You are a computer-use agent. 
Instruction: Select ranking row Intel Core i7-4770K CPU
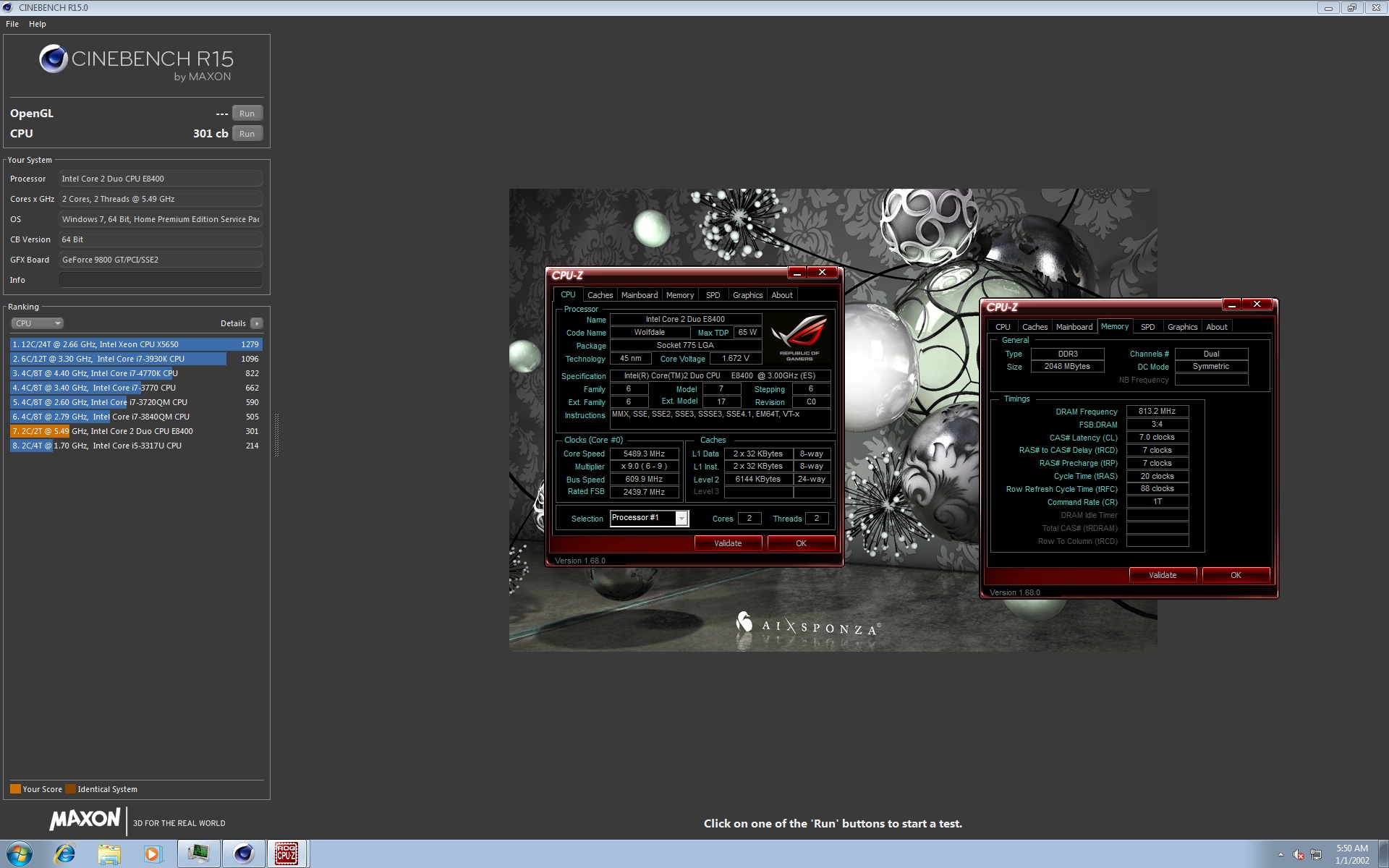136,373
